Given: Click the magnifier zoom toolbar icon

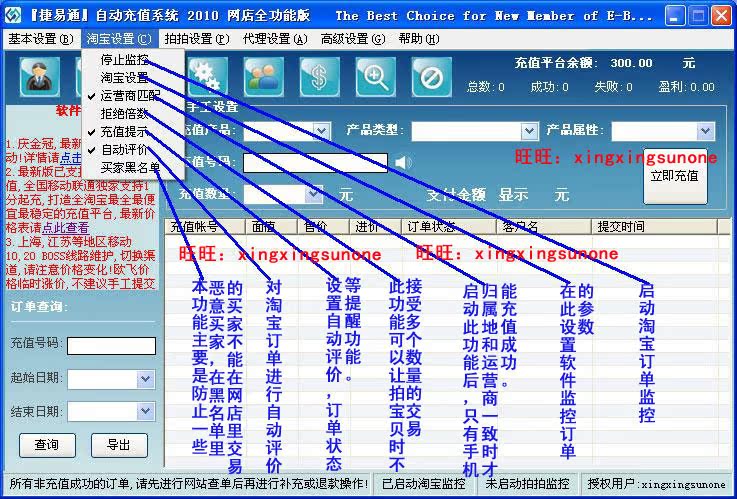Looking at the screenshot, I should click(x=376, y=77).
